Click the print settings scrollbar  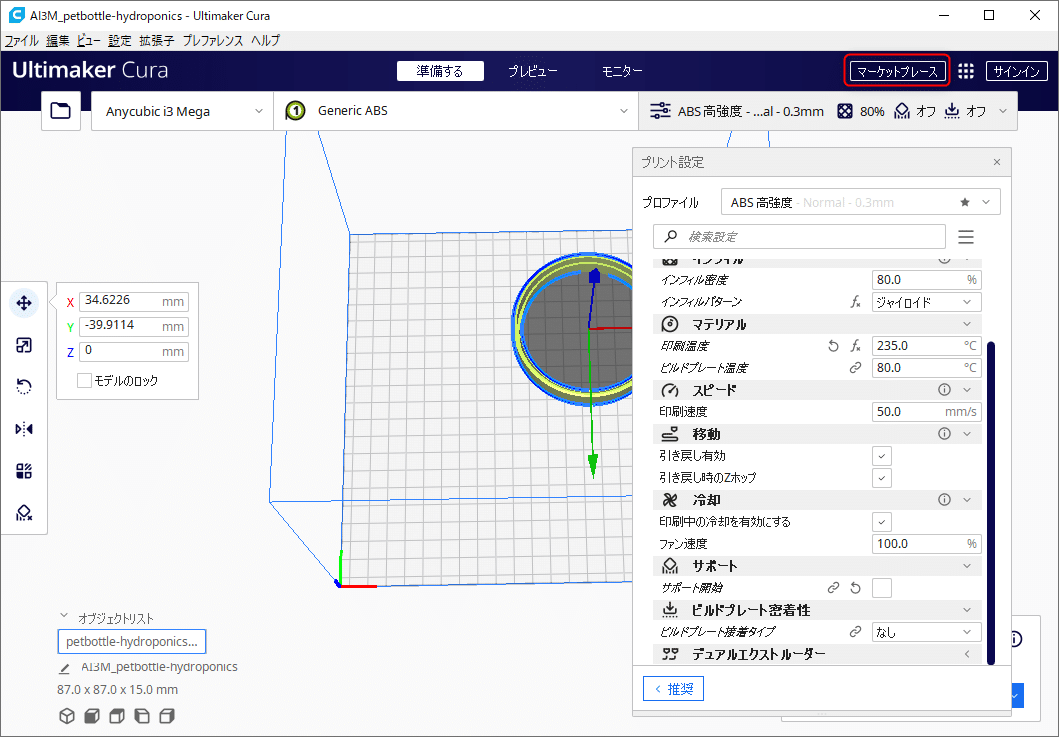tap(991, 503)
